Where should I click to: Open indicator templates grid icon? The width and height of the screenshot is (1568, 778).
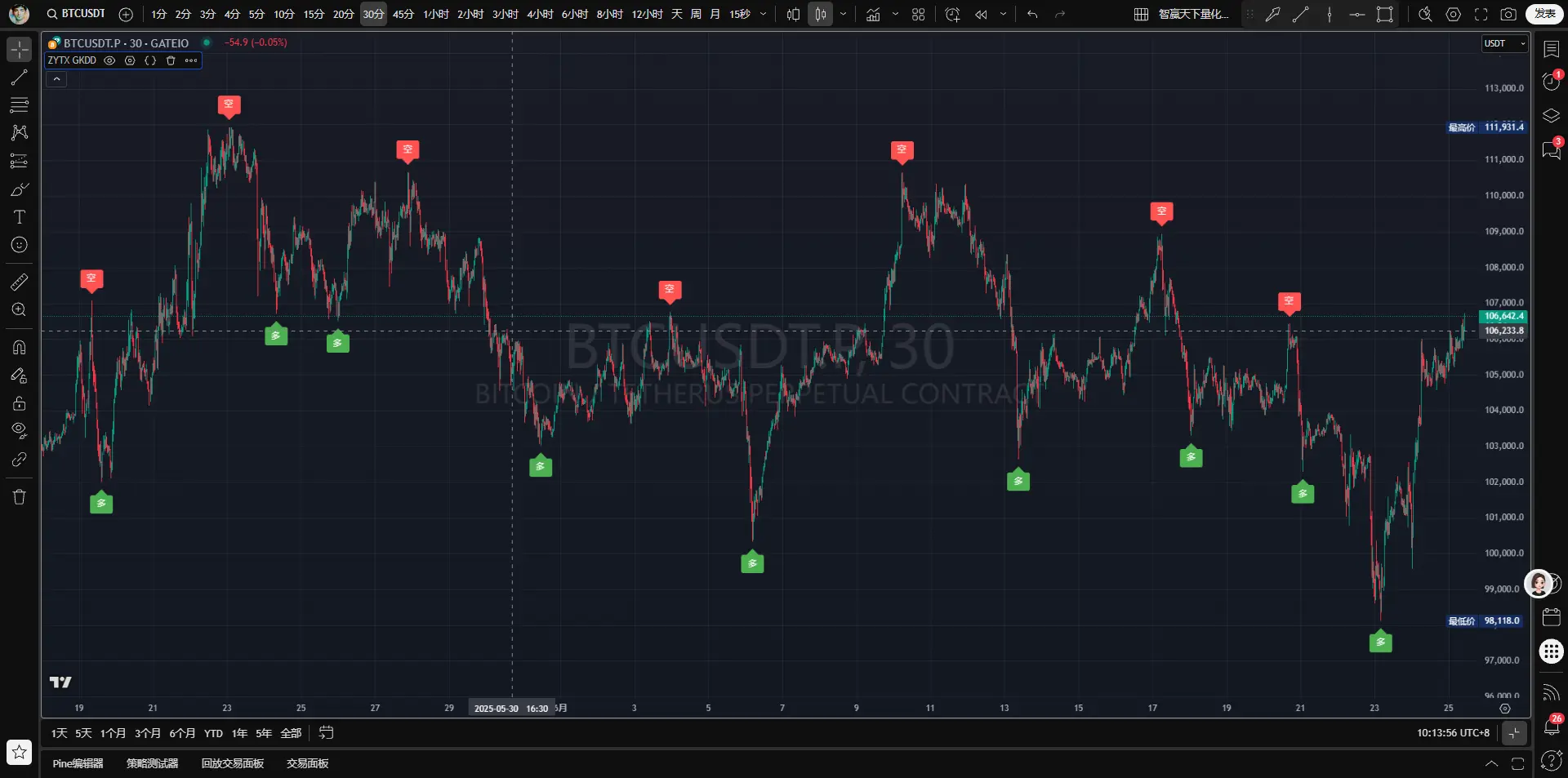coord(919,14)
